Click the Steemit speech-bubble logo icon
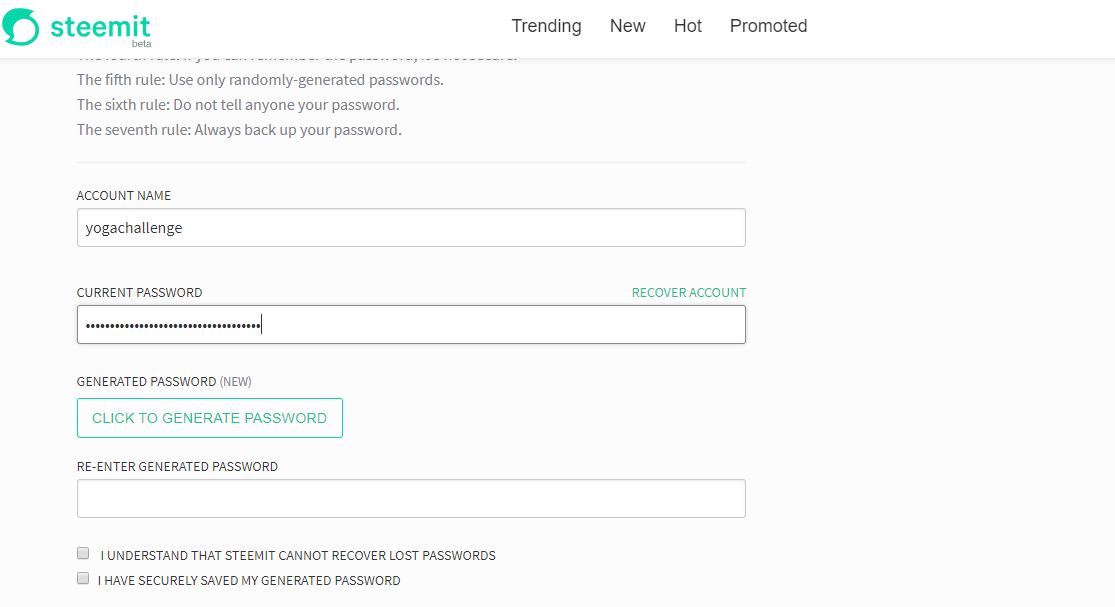Viewport: 1115px width, 607px height. pos(21,27)
